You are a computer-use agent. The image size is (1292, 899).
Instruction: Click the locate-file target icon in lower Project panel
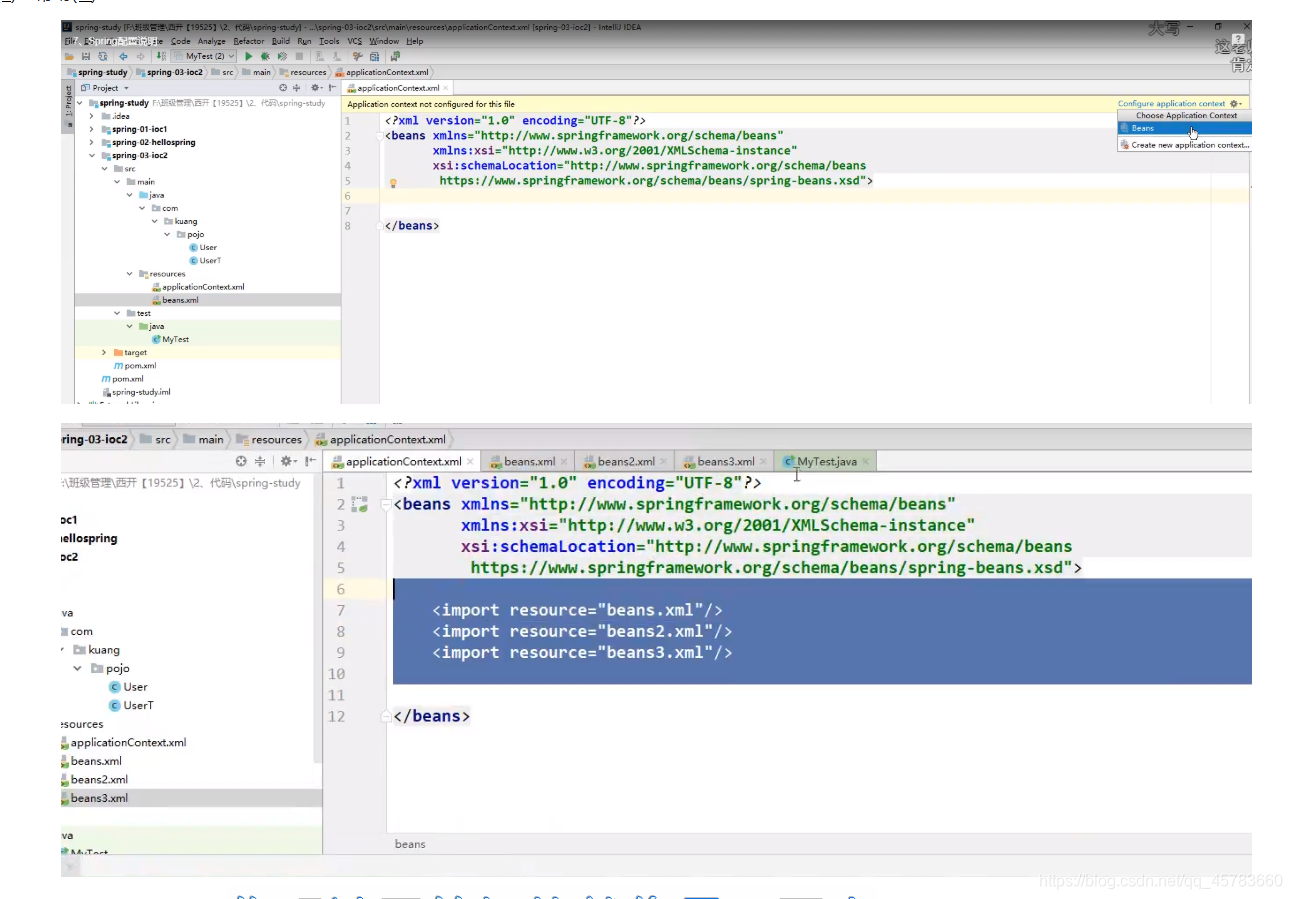pyautogui.click(x=241, y=461)
